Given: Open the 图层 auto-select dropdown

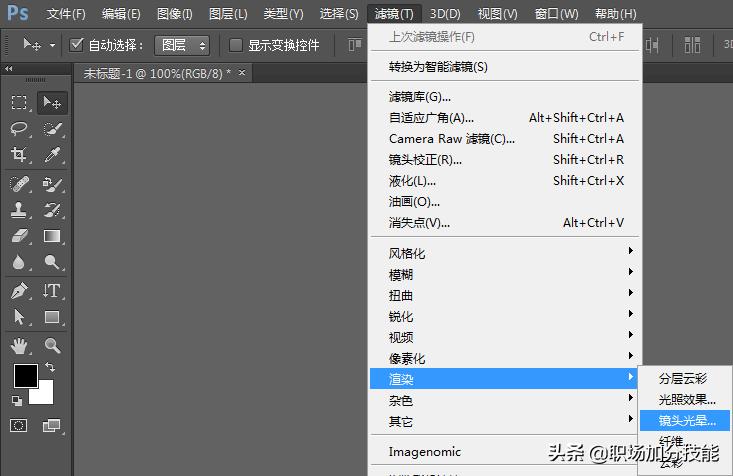Looking at the screenshot, I should coord(181,45).
